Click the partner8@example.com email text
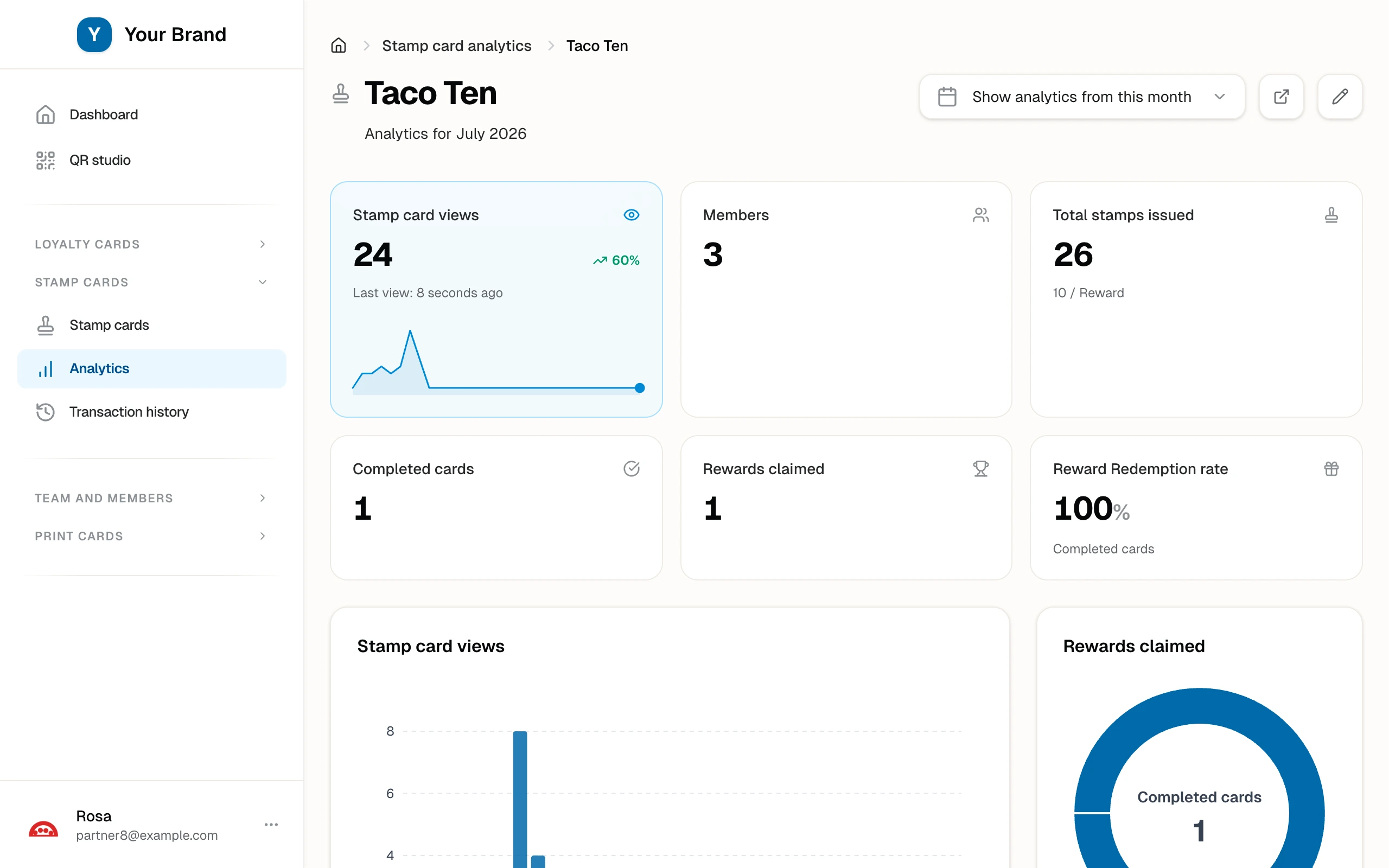1389x868 pixels. click(147, 835)
